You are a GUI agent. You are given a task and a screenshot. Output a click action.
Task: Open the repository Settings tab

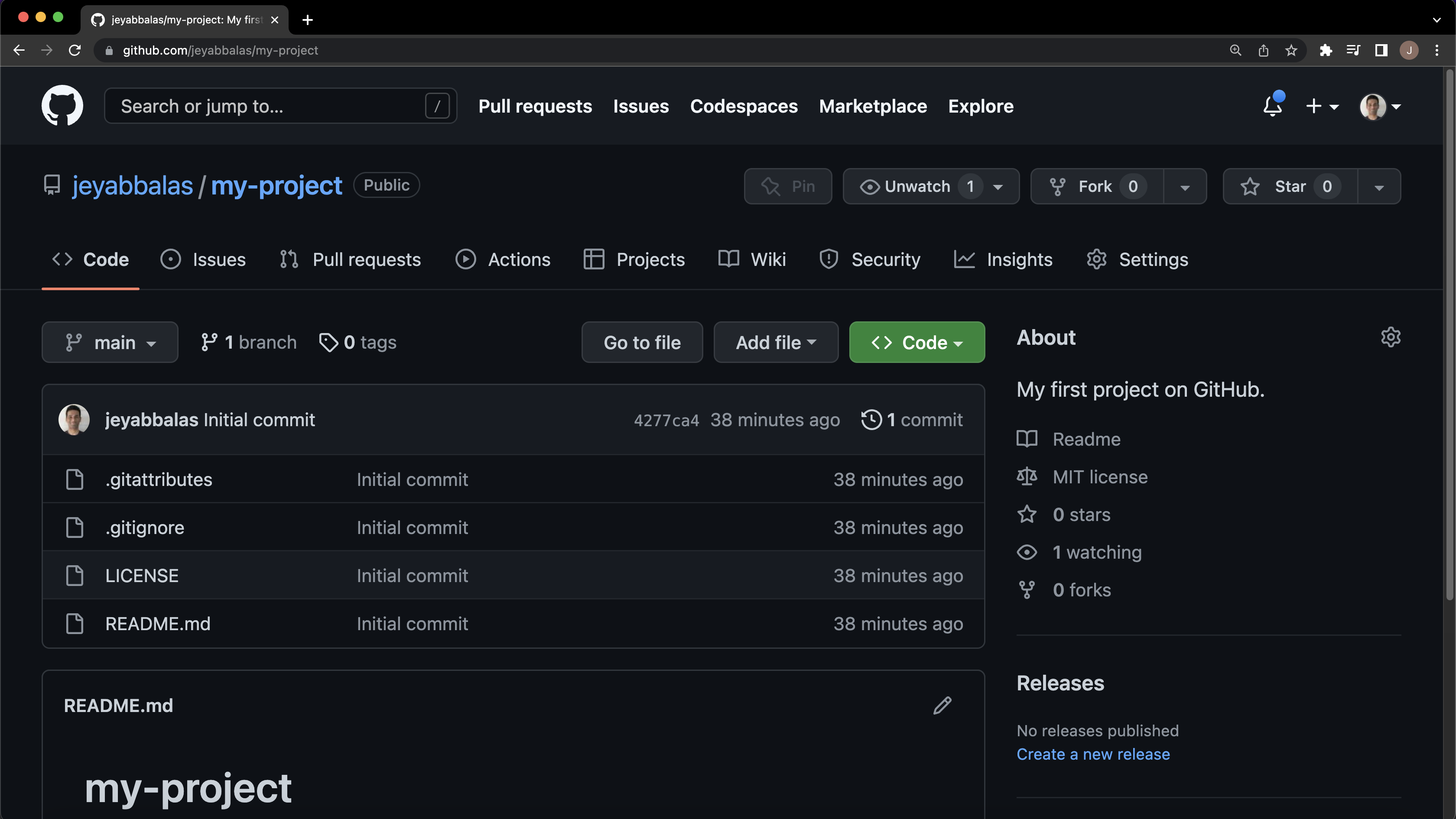1137,259
